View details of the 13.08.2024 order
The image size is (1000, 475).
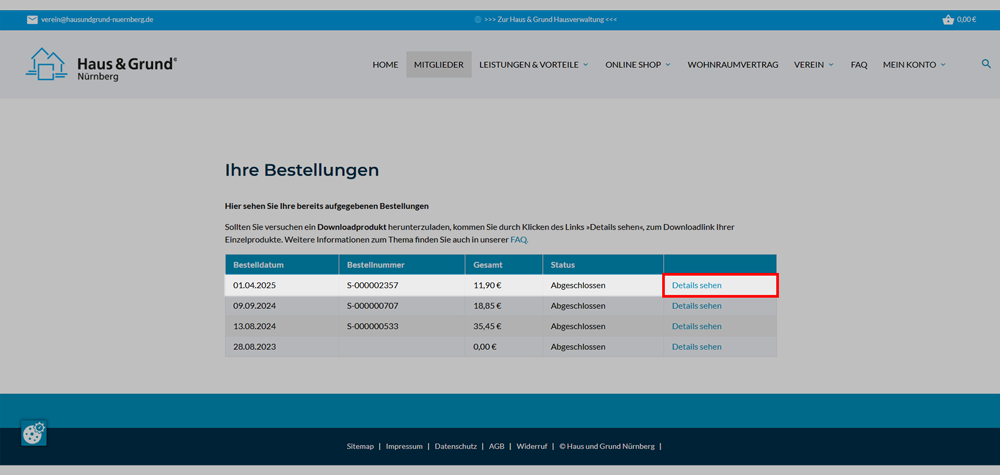pyautogui.click(x=696, y=326)
